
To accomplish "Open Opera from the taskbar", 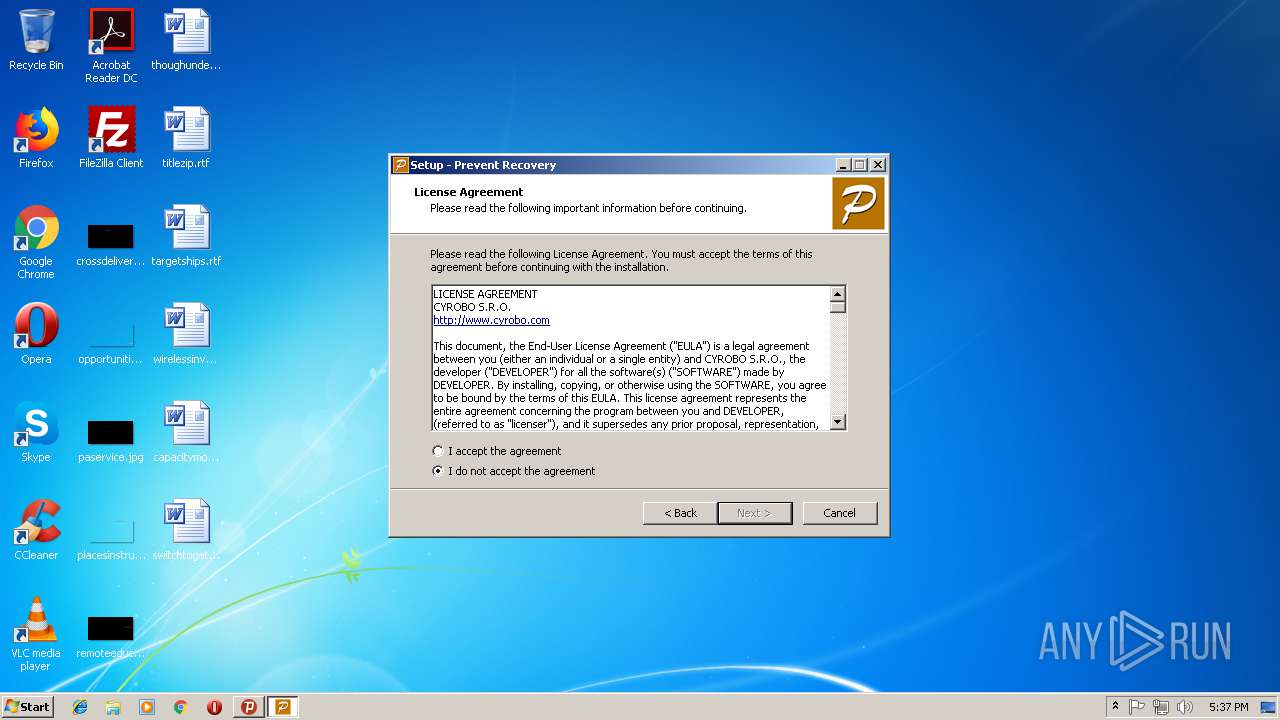I will pyautogui.click(x=214, y=707).
